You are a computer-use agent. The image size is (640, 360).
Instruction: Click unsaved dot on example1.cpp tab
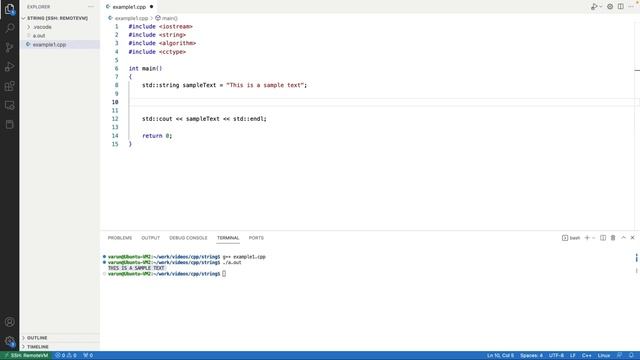click(151, 7)
